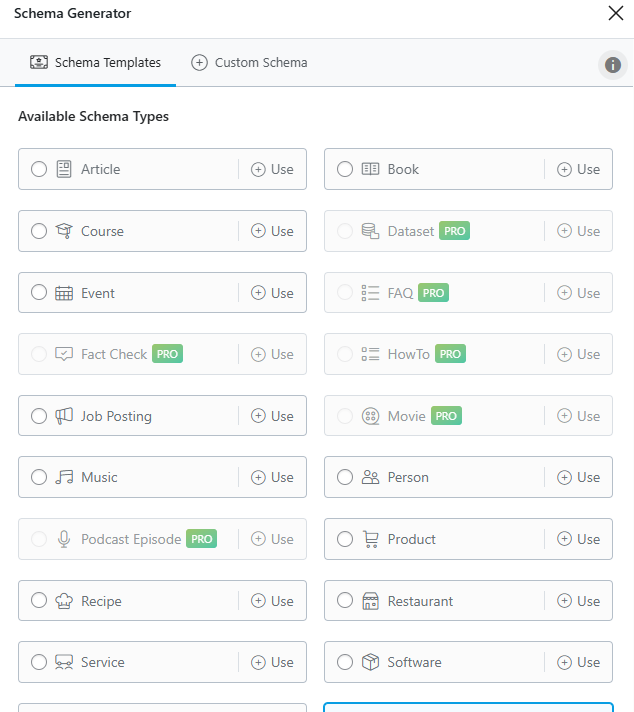Click Use for the Event schema

pyautogui.click(x=272, y=293)
